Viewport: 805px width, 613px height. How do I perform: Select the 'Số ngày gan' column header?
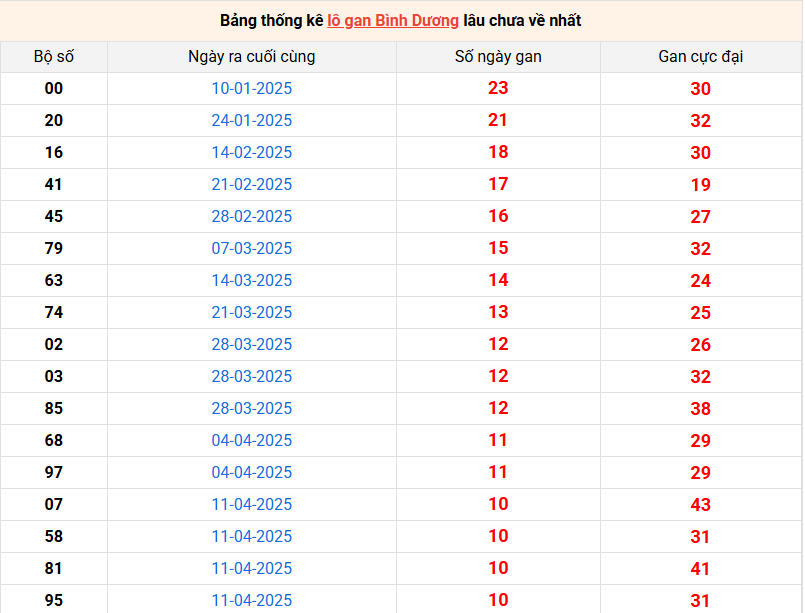click(x=498, y=57)
